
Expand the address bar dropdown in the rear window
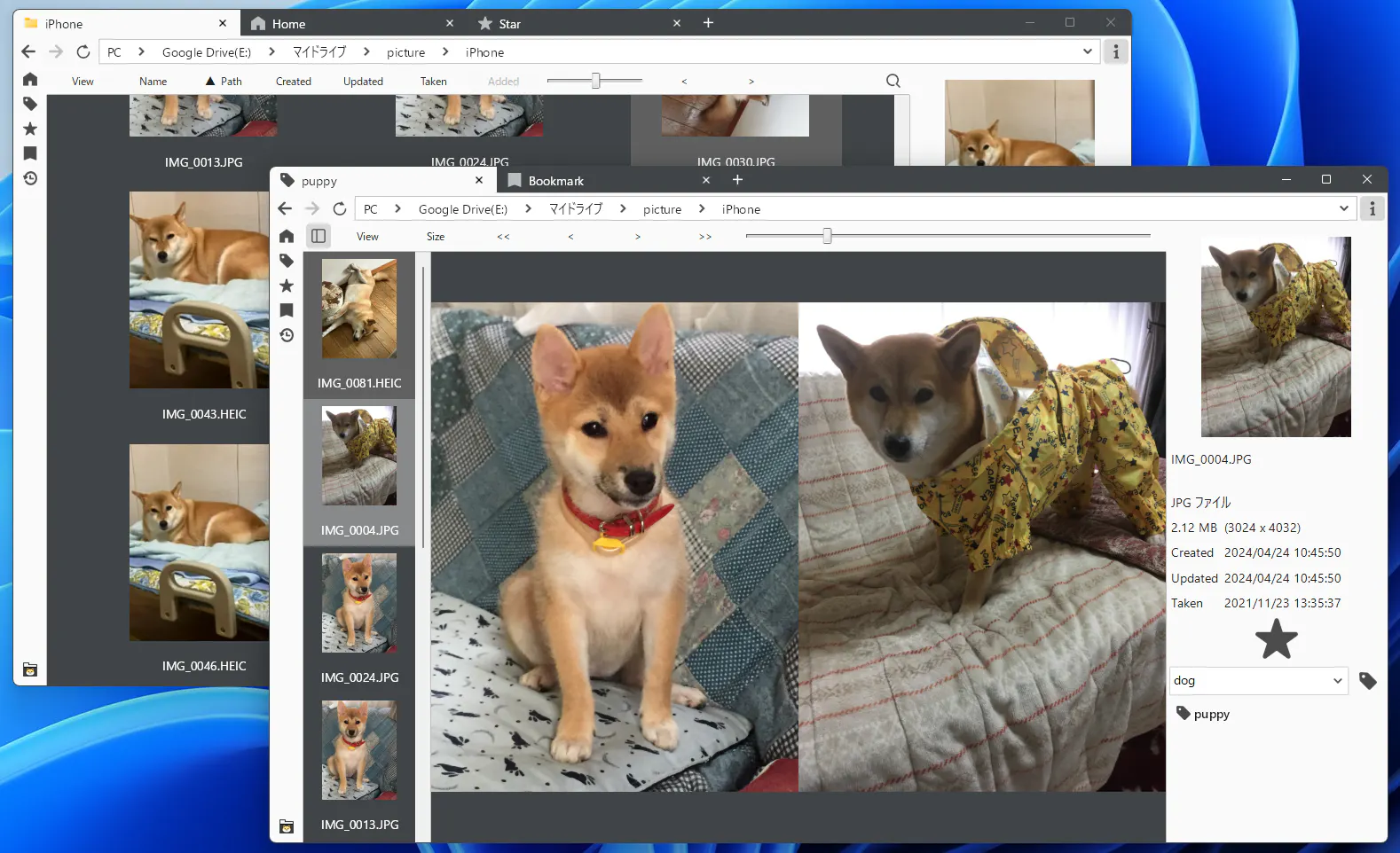pyautogui.click(x=1088, y=51)
